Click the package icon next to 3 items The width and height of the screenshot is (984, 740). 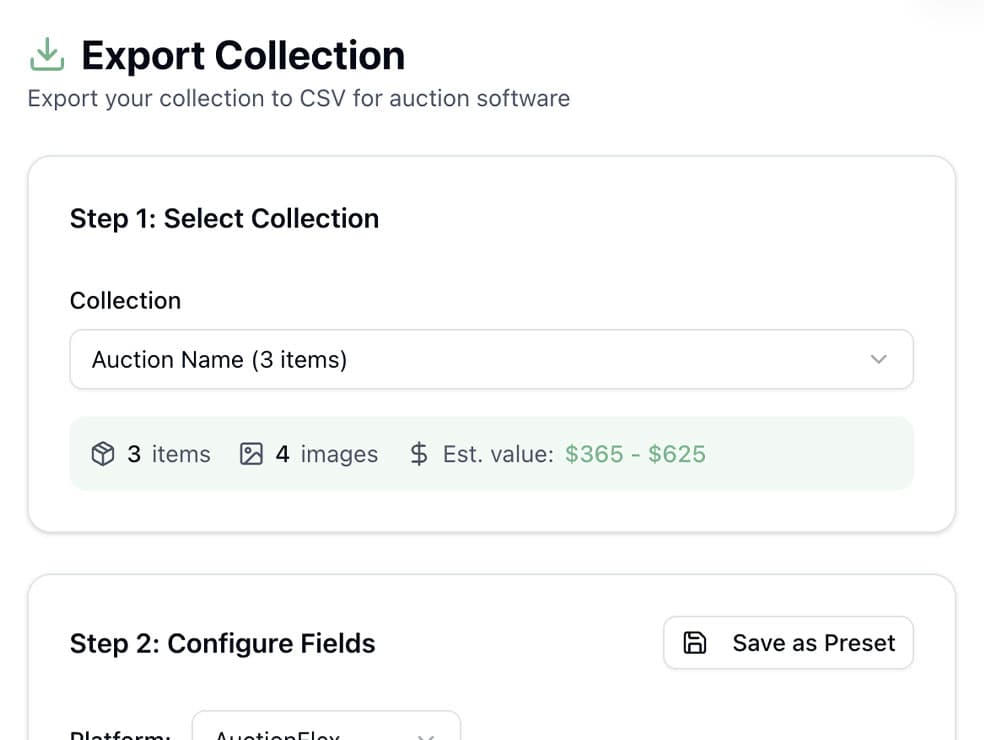103,453
